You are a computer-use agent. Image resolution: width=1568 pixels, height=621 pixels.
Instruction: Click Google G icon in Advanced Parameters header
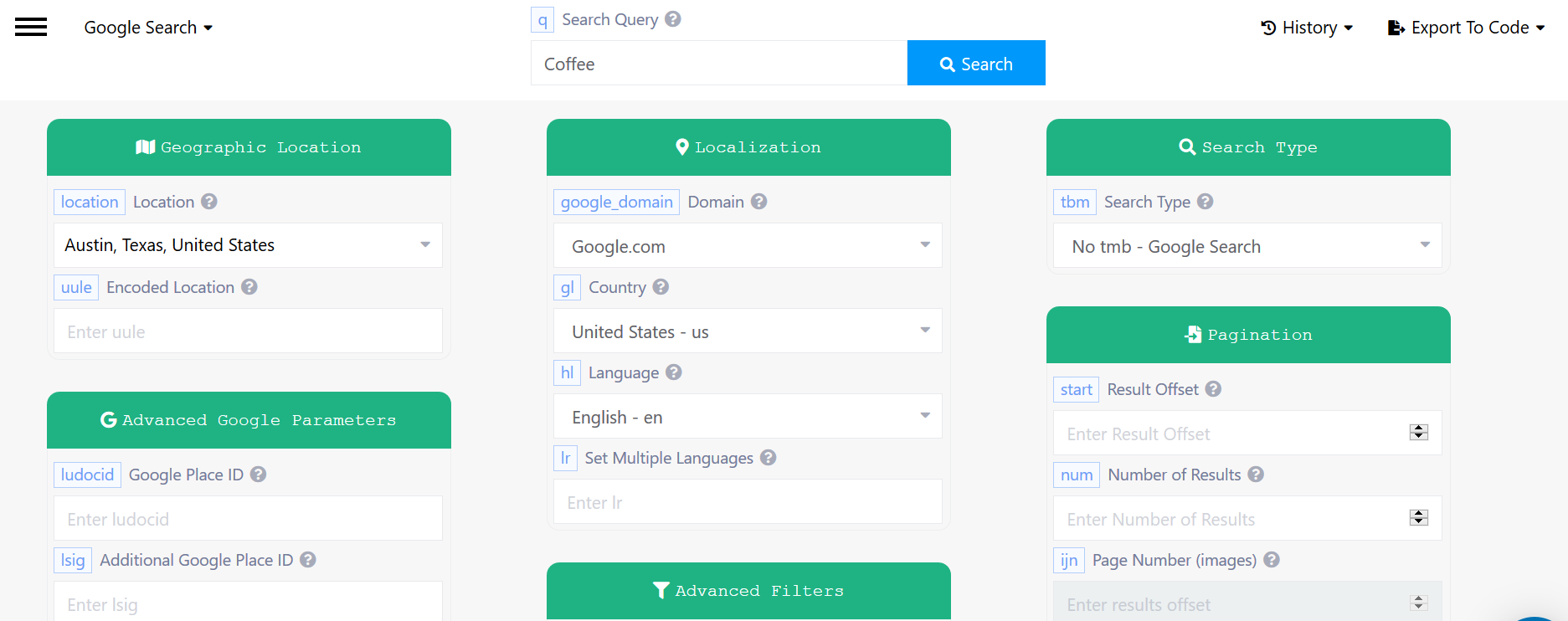click(x=109, y=420)
